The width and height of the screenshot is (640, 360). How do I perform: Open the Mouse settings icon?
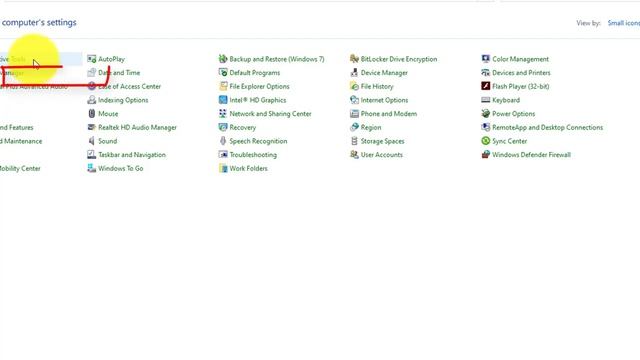91,113
